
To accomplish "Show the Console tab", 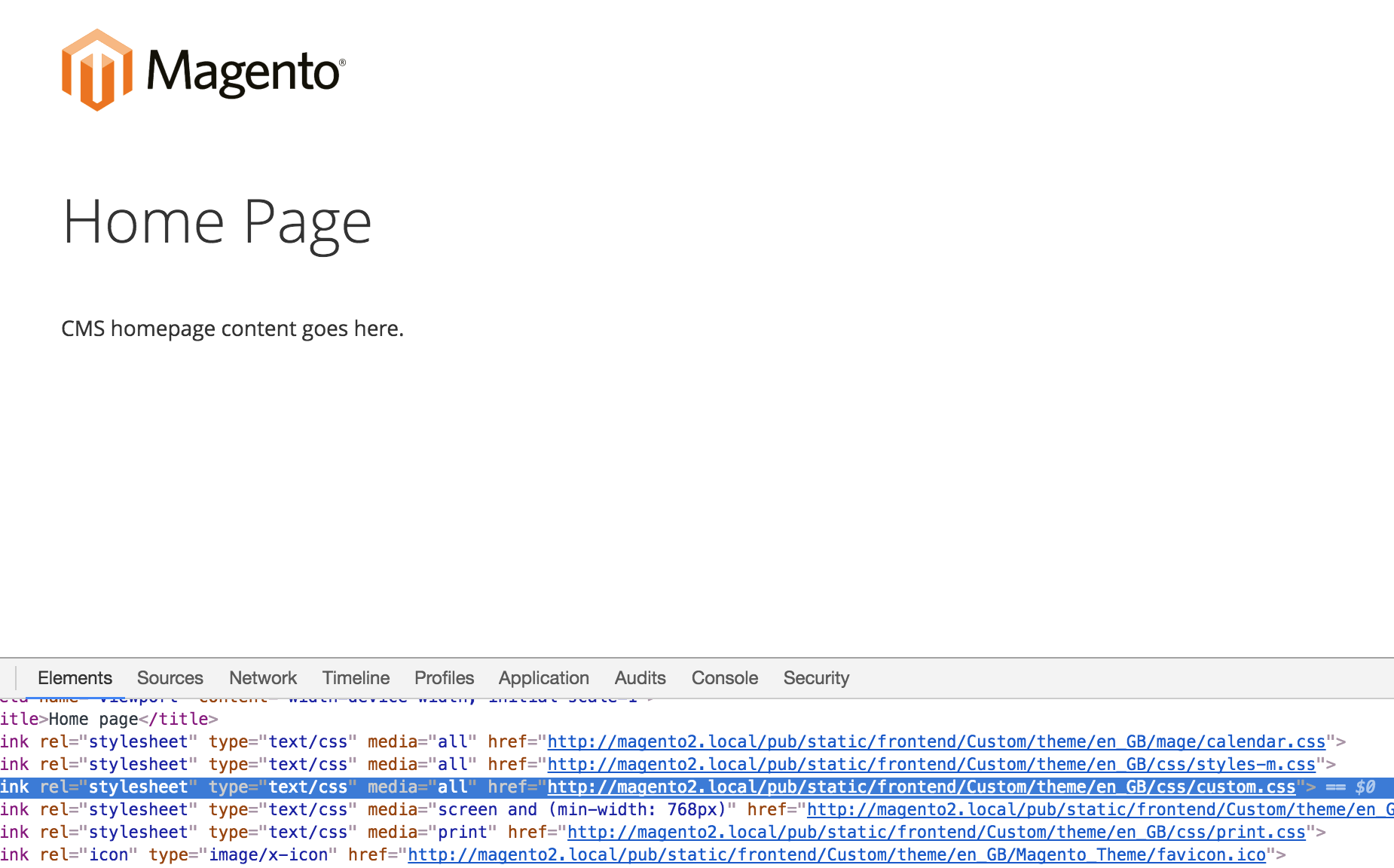I will (x=724, y=678).
